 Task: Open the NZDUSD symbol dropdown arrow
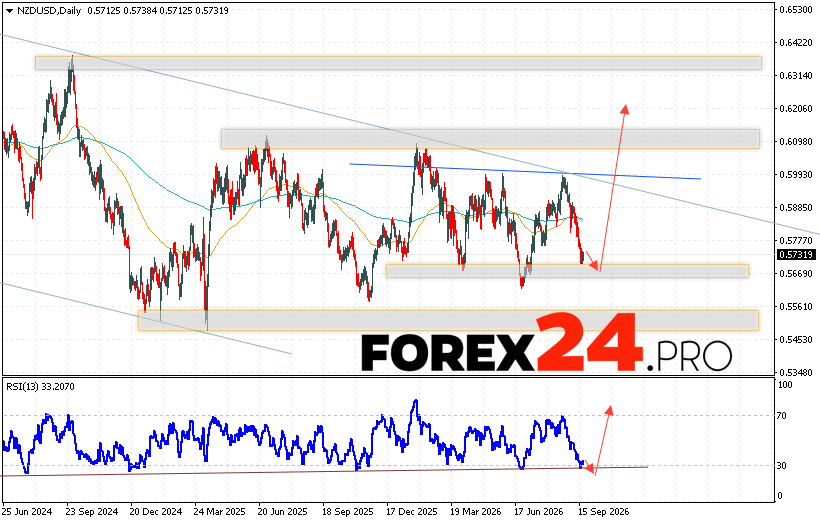coord(9,11)
